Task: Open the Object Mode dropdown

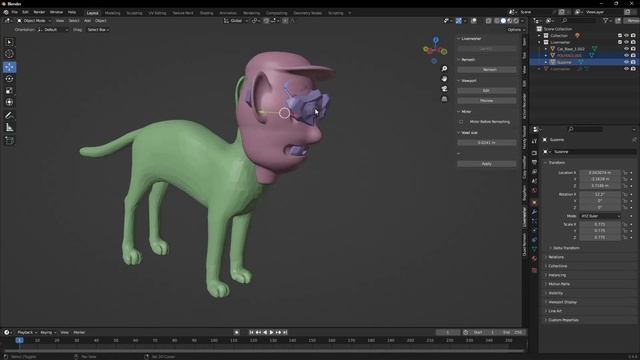Action: (34, 21)
